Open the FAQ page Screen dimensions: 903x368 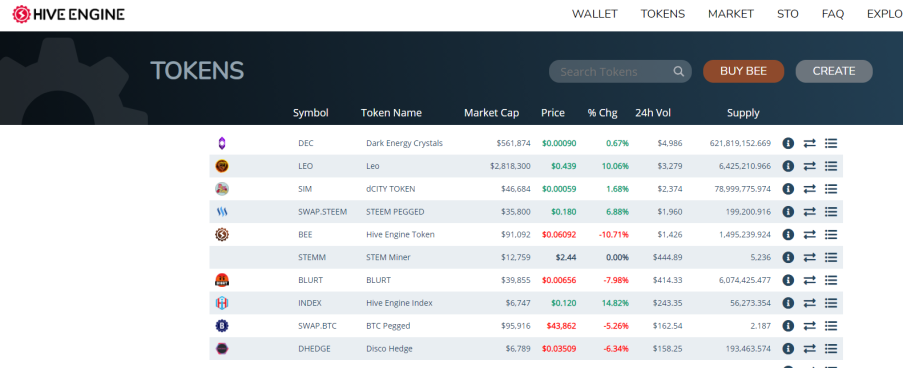(x=833, y=14)
